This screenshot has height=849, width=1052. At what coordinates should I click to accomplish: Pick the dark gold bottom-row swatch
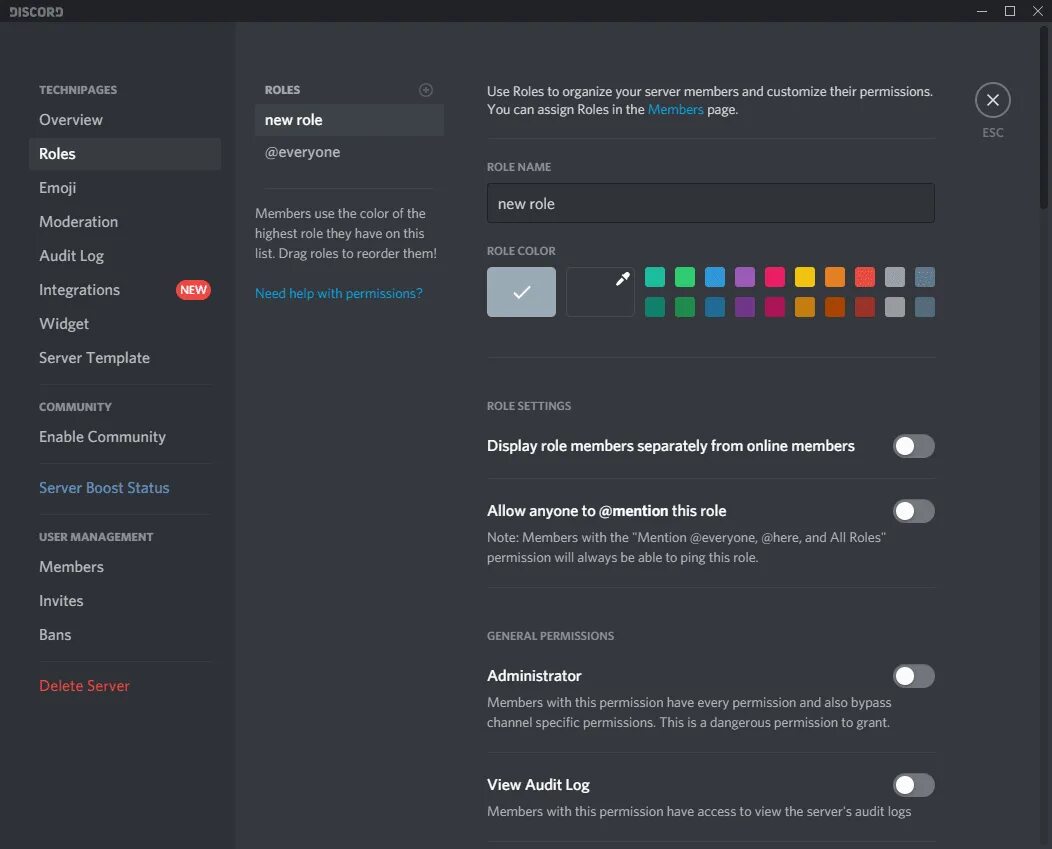click(x=804, y=307)
